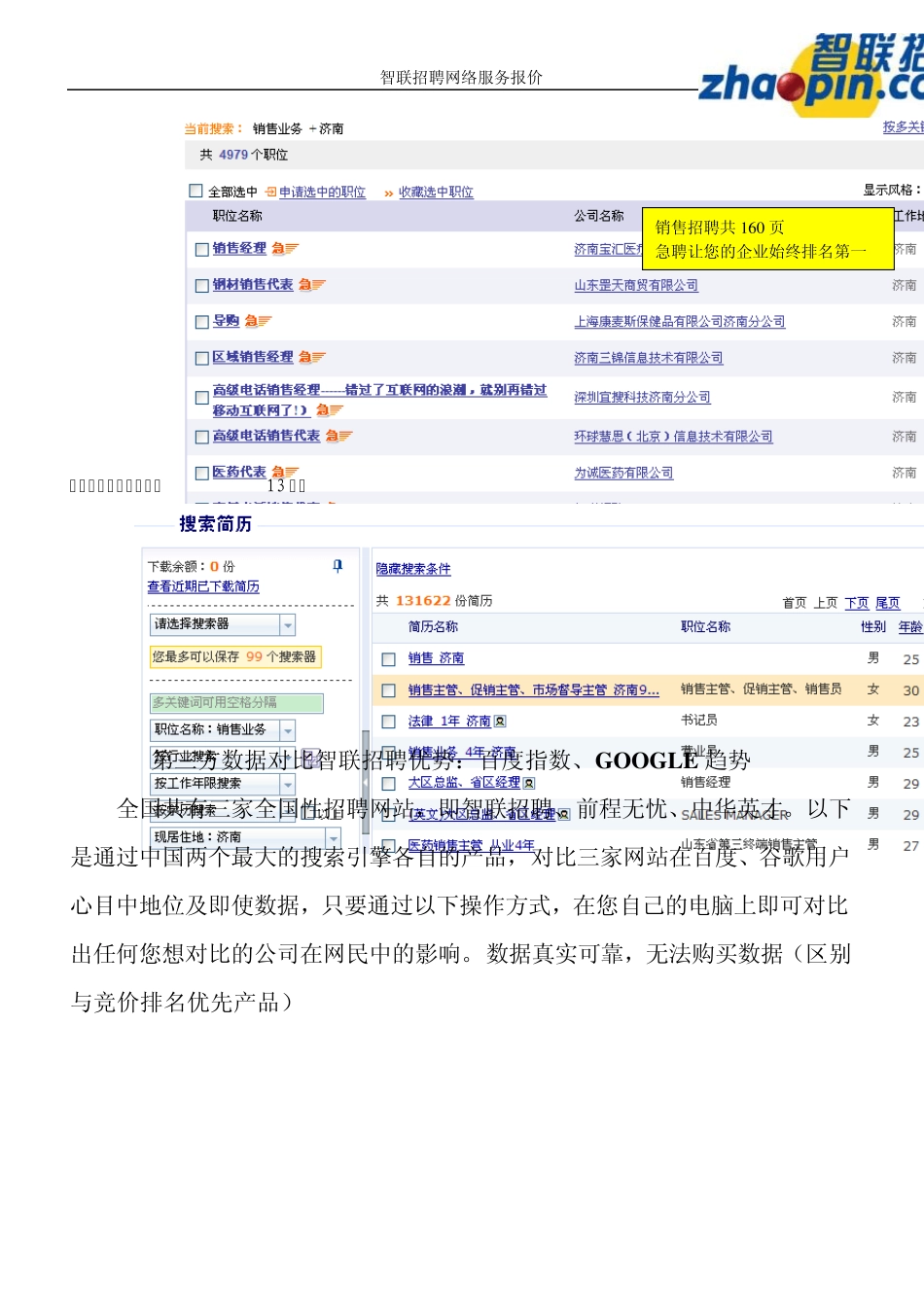
Task: Go to next page via 下页
Action: [857, 603]
